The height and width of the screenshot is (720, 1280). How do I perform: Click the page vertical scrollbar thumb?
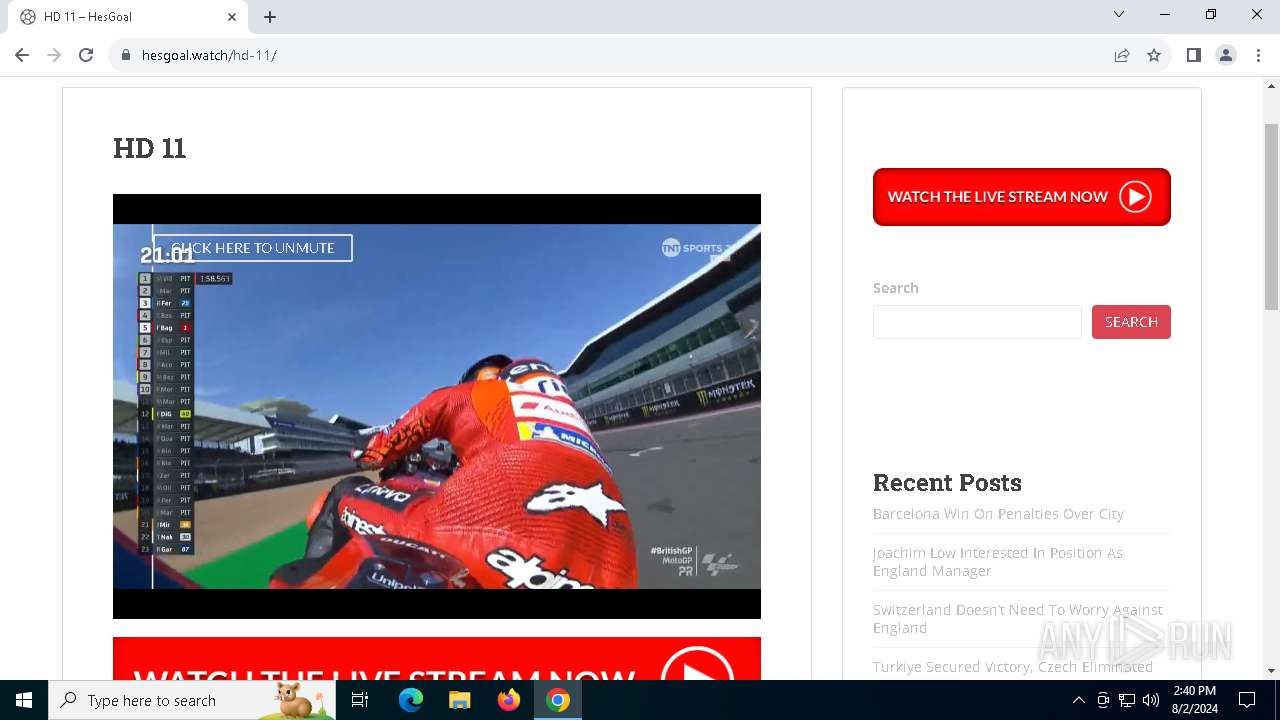coord(1271,218)
